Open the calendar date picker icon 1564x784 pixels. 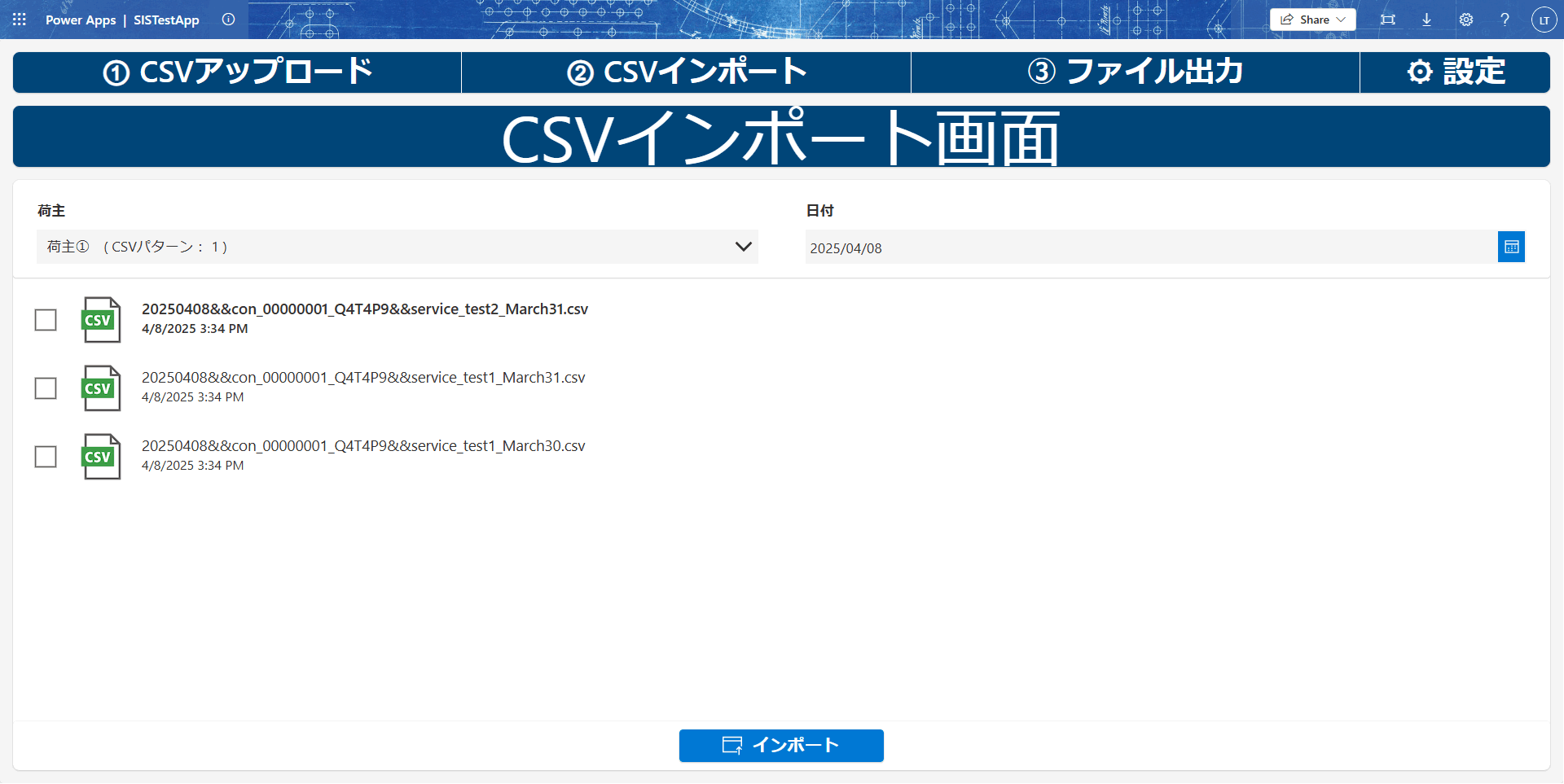coord(1511,247)
